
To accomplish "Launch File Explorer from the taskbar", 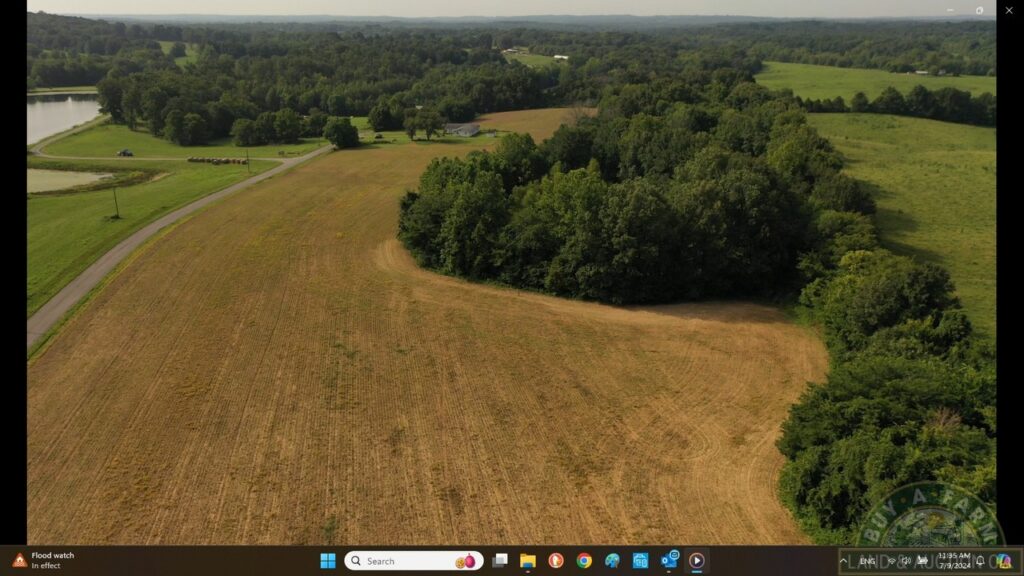I will coord(528,561).
